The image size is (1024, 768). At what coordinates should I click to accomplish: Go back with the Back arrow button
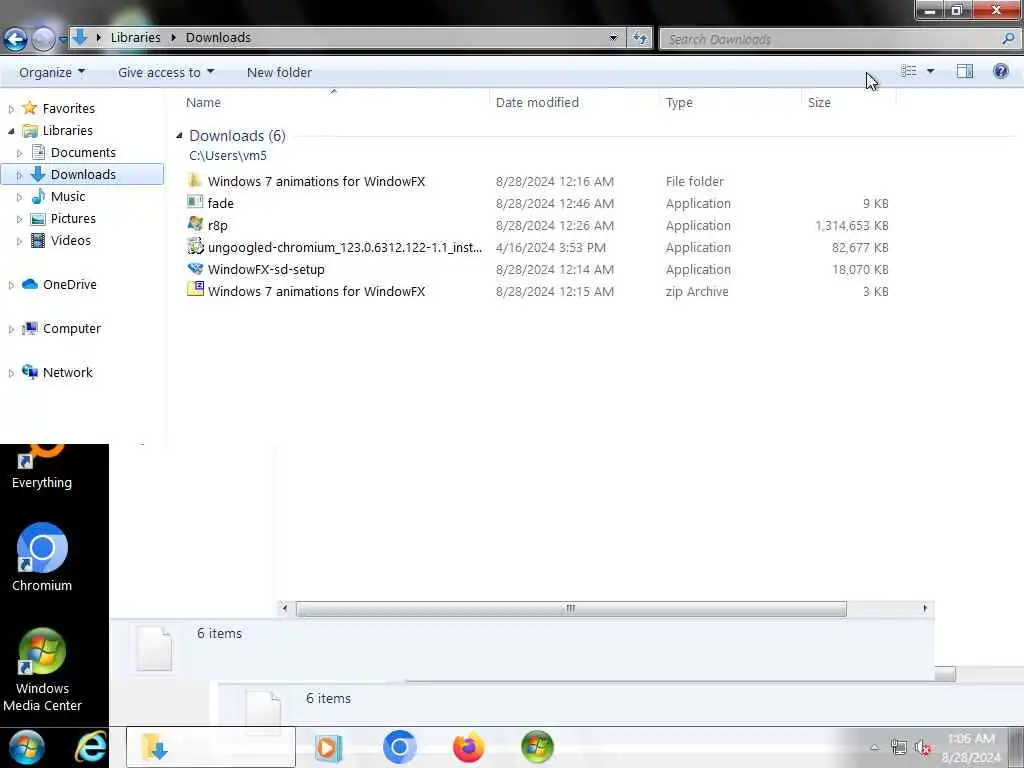(15, 39)
